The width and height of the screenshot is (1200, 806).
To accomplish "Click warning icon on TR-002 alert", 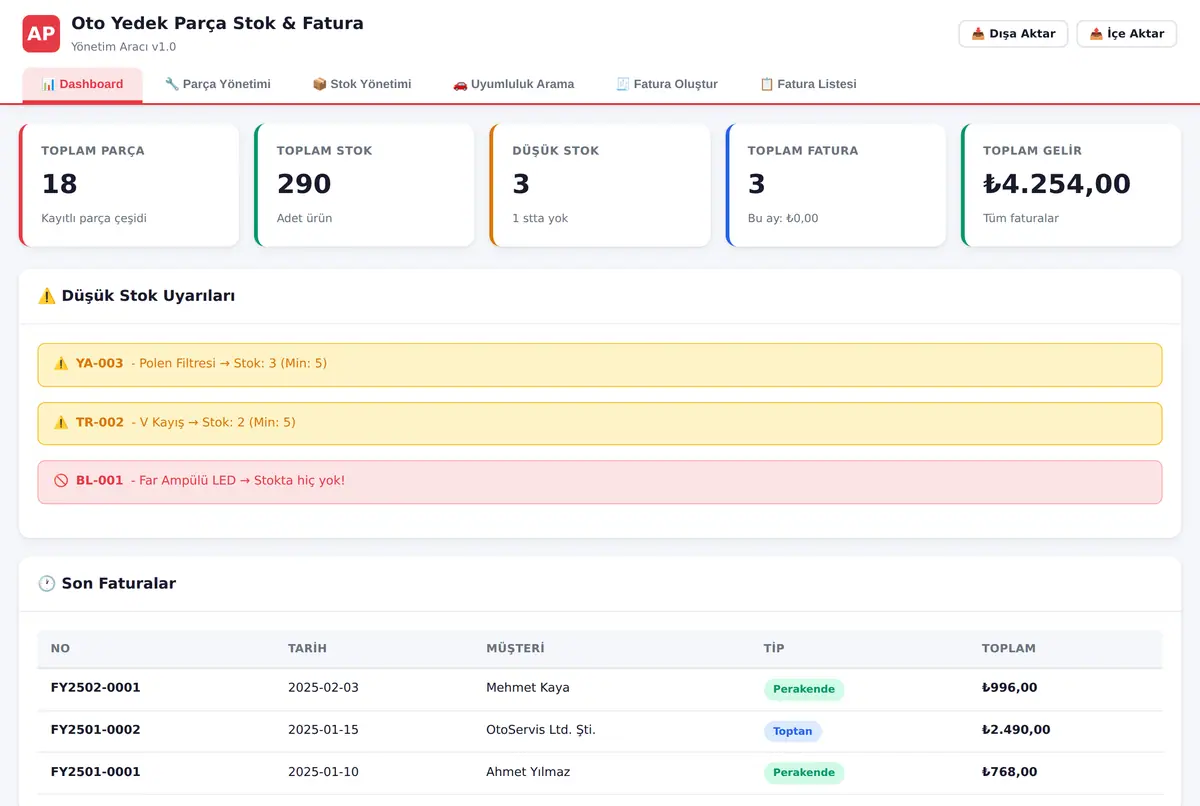I will pos(61,423).
